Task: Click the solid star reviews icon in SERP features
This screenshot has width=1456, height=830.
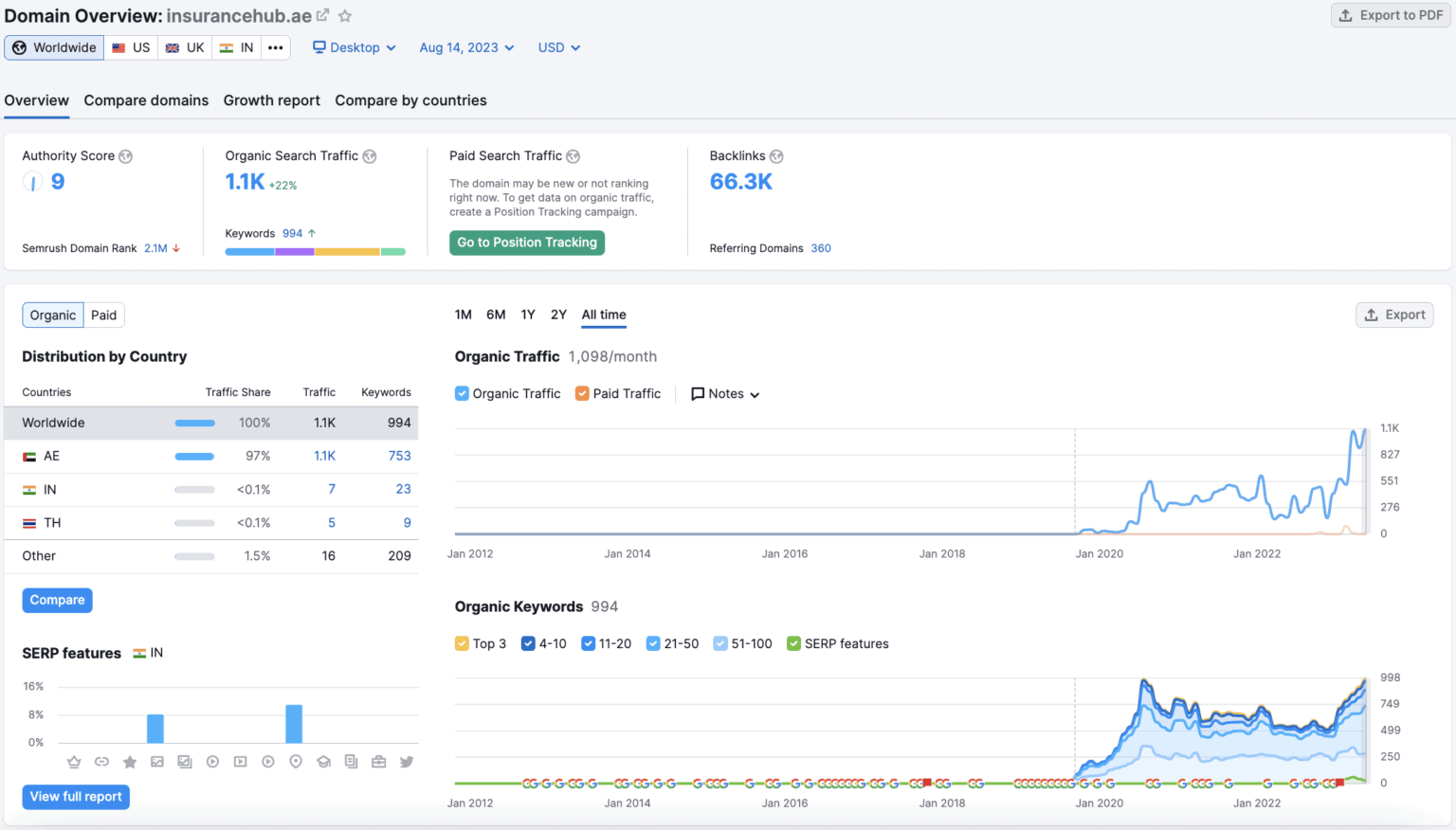Action: (x=130, y=762)
